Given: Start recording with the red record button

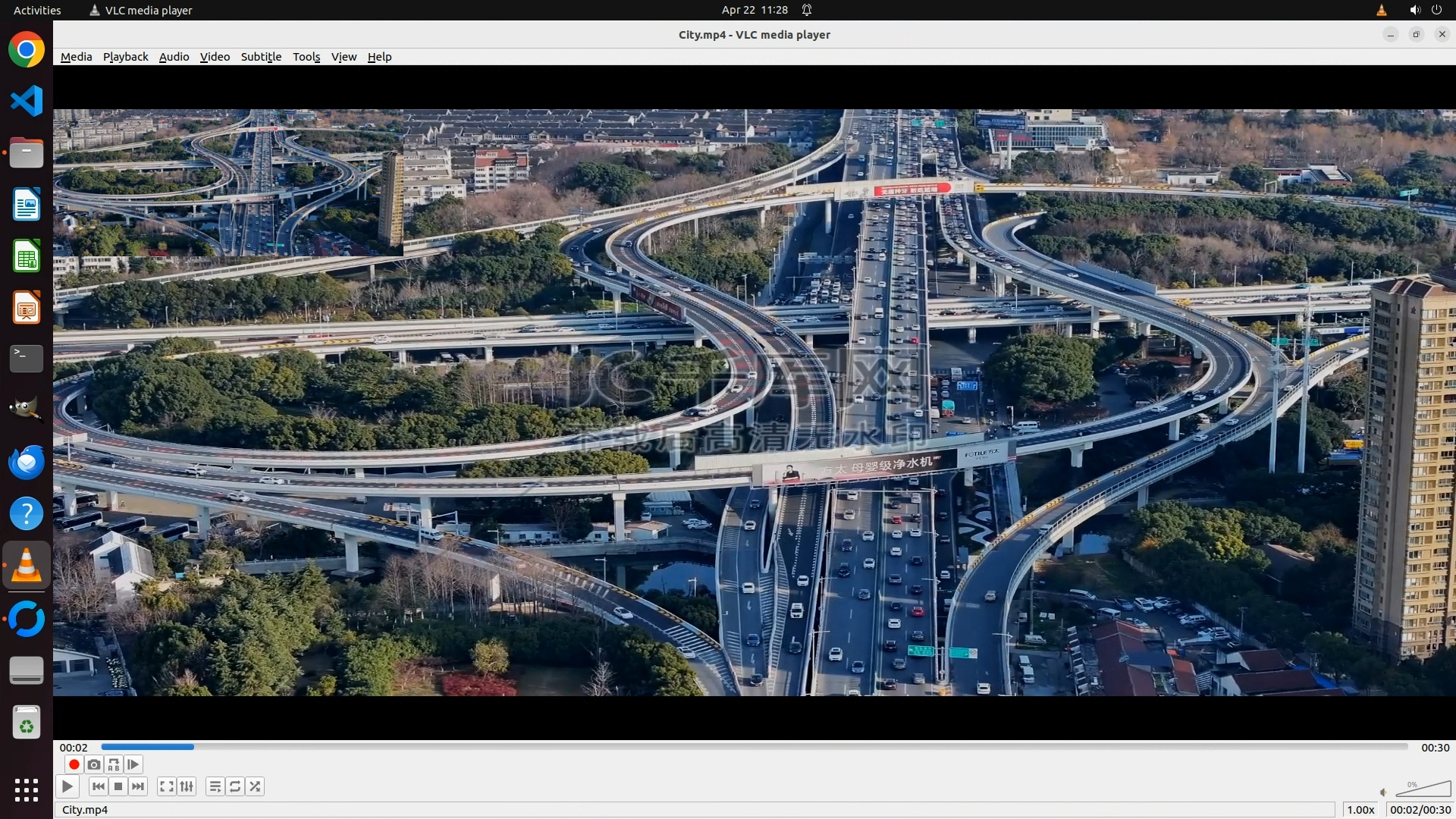Looking at the screenshot, I should (x=74, y=764).
